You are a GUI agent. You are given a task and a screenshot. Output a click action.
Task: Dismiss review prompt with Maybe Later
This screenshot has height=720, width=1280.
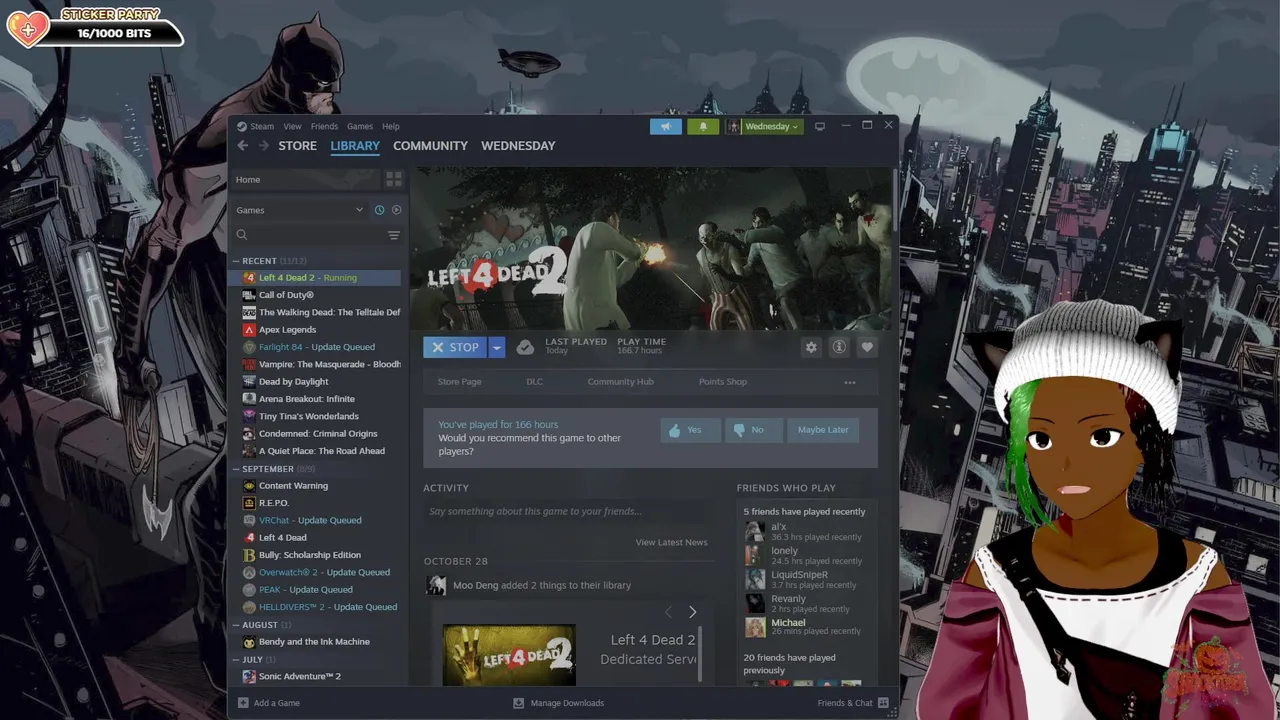click(x=823, y=430)
